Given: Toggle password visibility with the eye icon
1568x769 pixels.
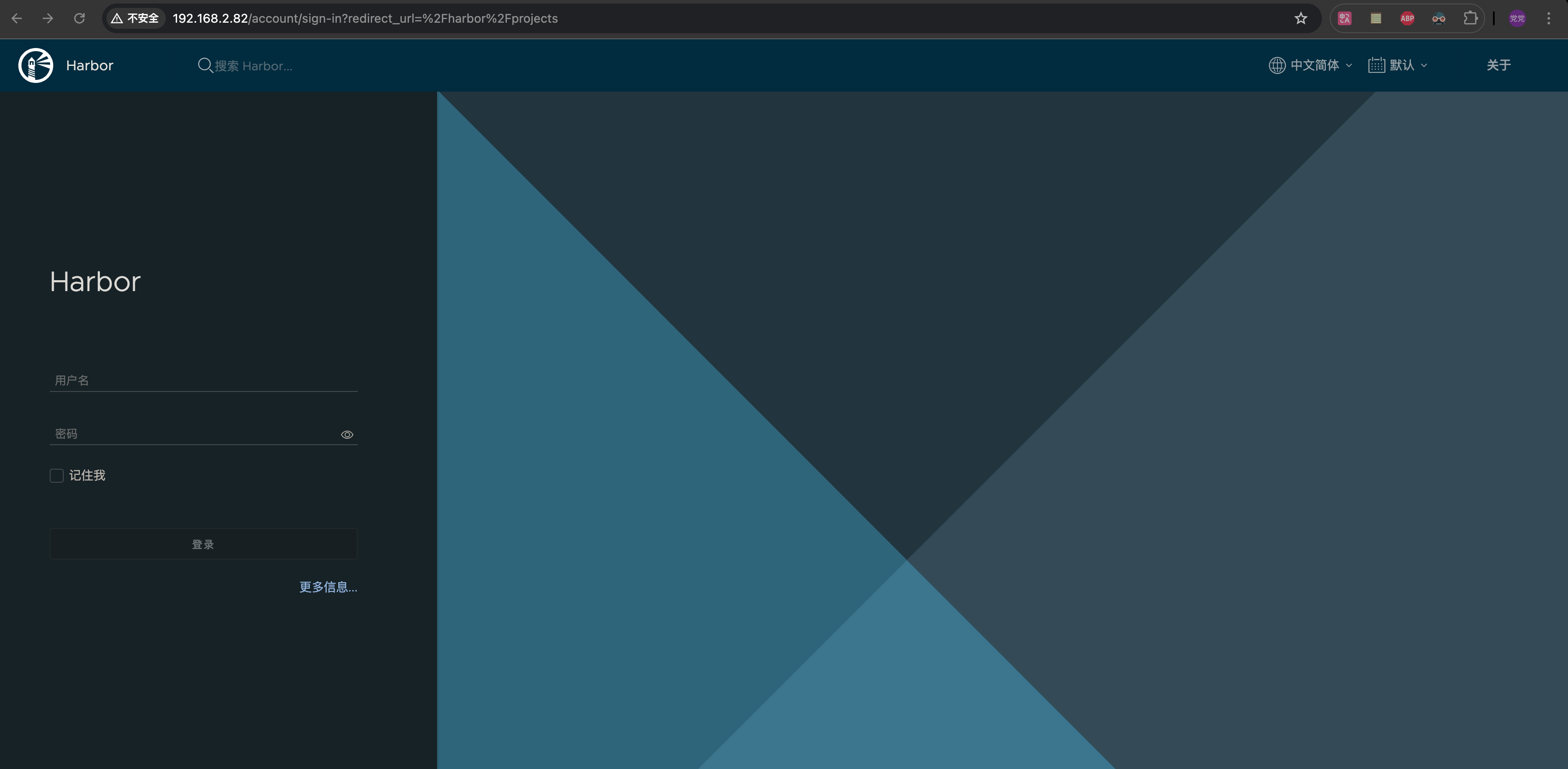Looking at the screenshot, I should pos(347,434).
